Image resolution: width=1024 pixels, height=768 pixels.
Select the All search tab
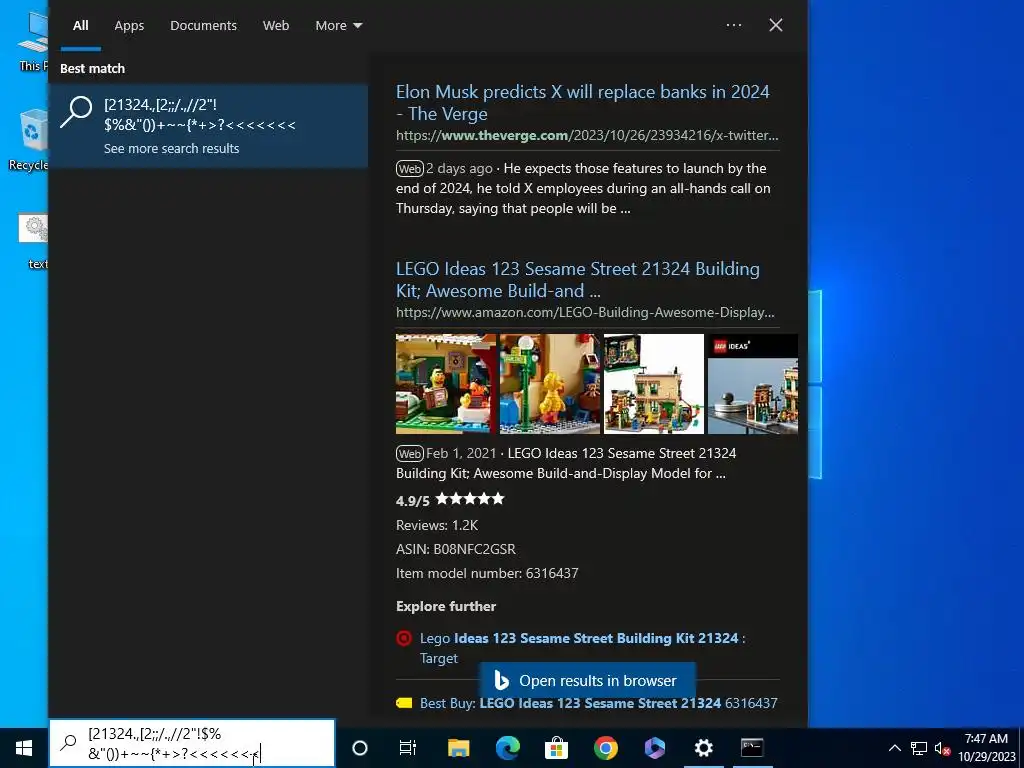81,25
